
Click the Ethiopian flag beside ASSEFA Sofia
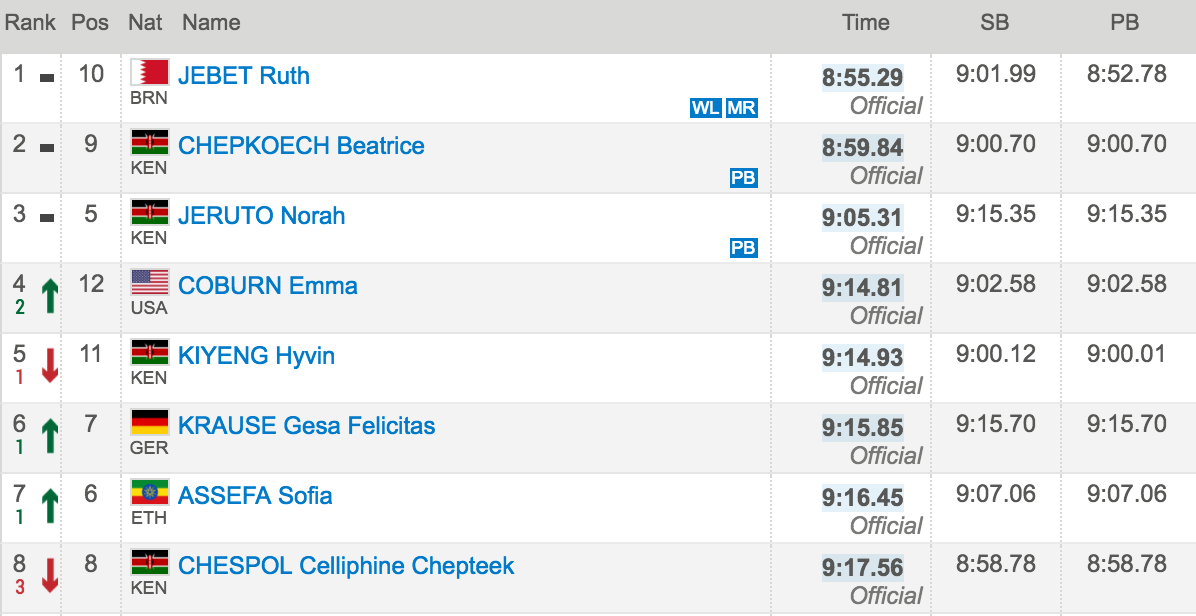point(150,493)
